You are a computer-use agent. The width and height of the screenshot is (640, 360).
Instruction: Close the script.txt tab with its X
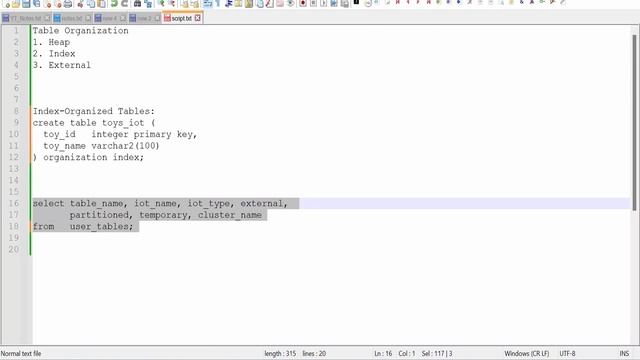(198, 18)
